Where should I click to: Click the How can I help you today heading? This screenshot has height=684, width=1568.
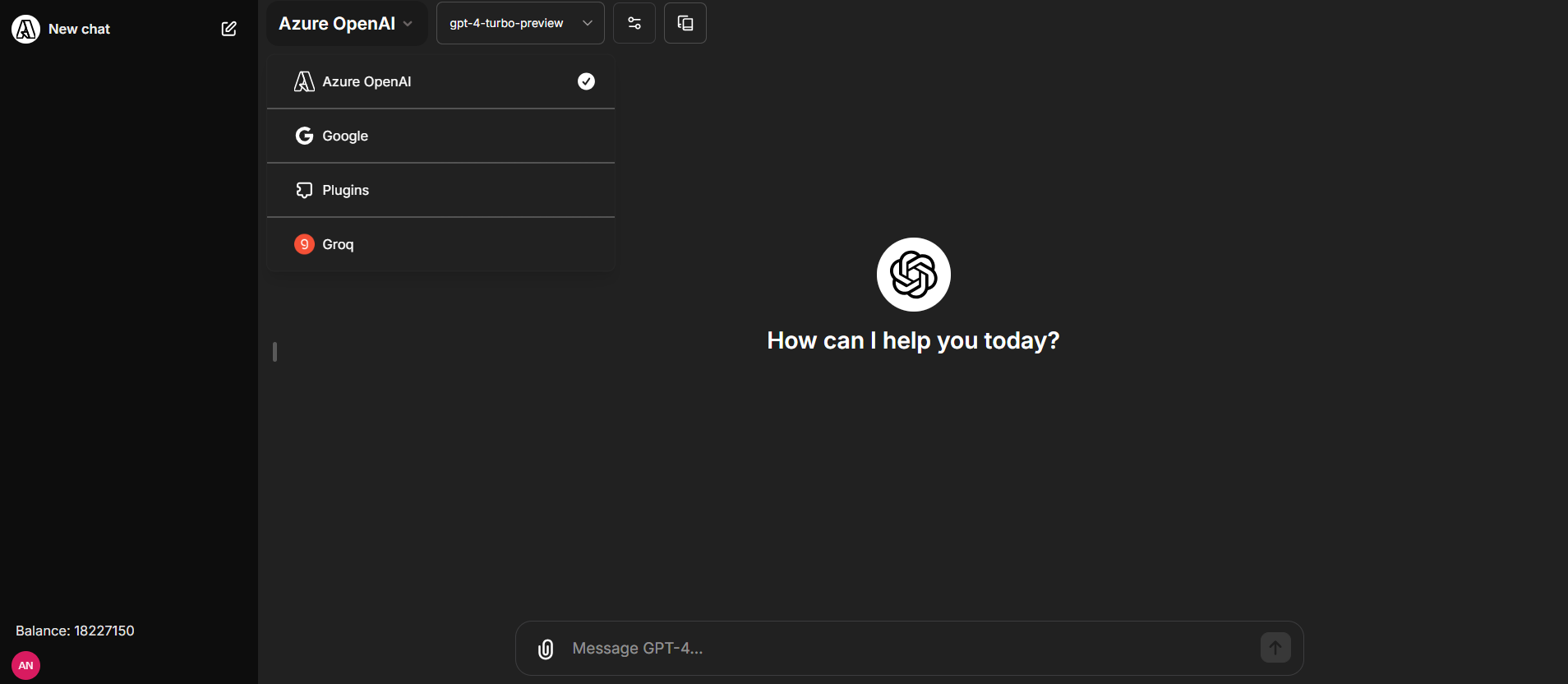(x=913, y=340)
